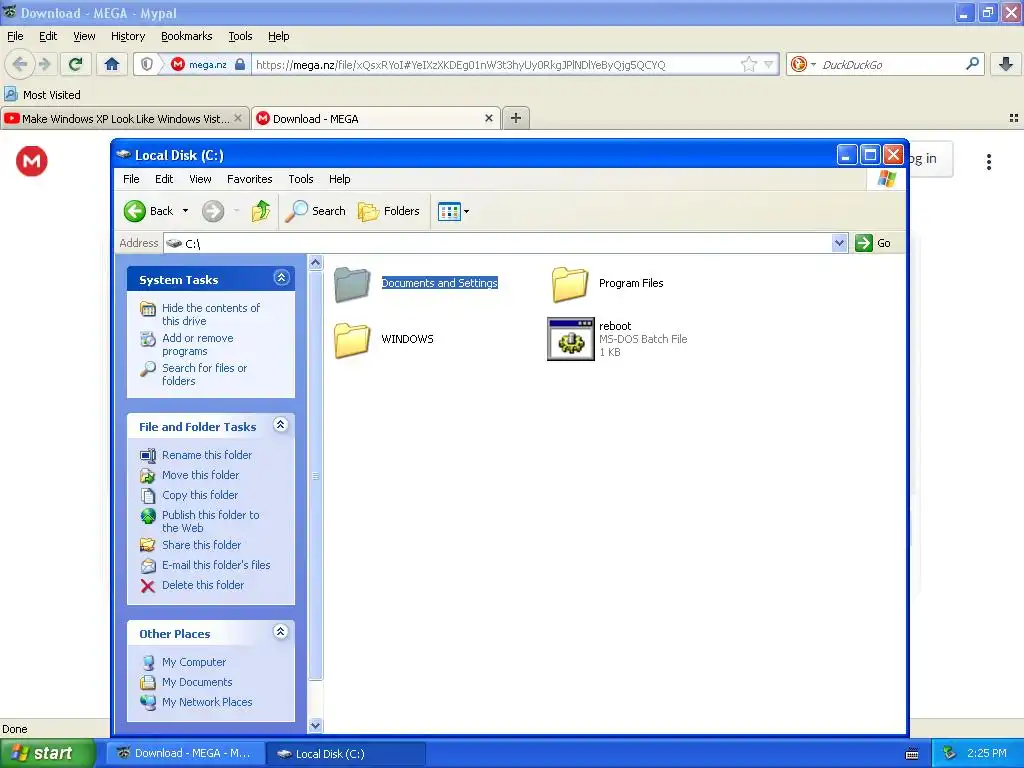Click Delete this folder red X

pyautogui.click(x=148, y=586)
